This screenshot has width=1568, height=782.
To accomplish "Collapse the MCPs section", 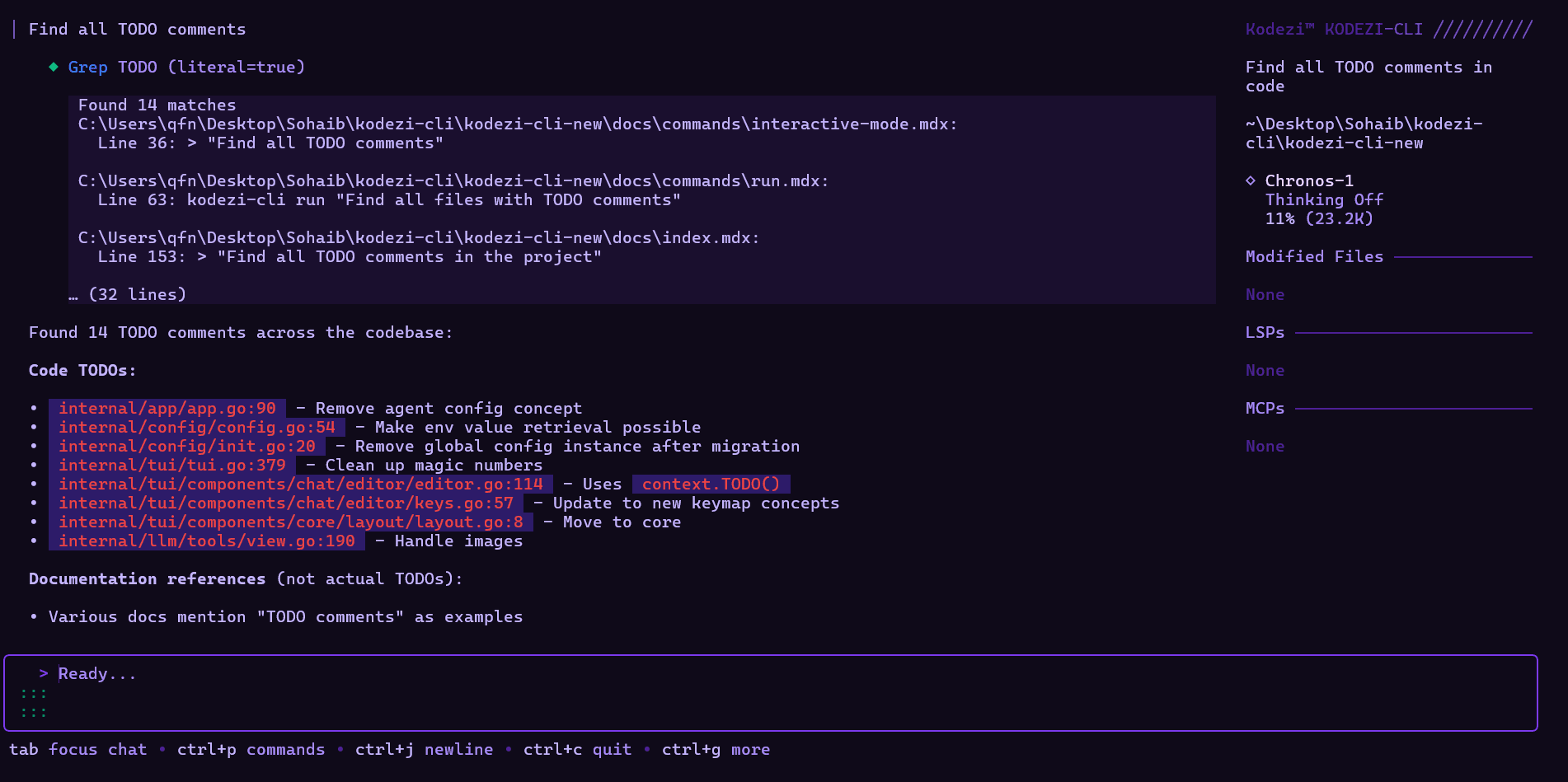I will 1265,407.
